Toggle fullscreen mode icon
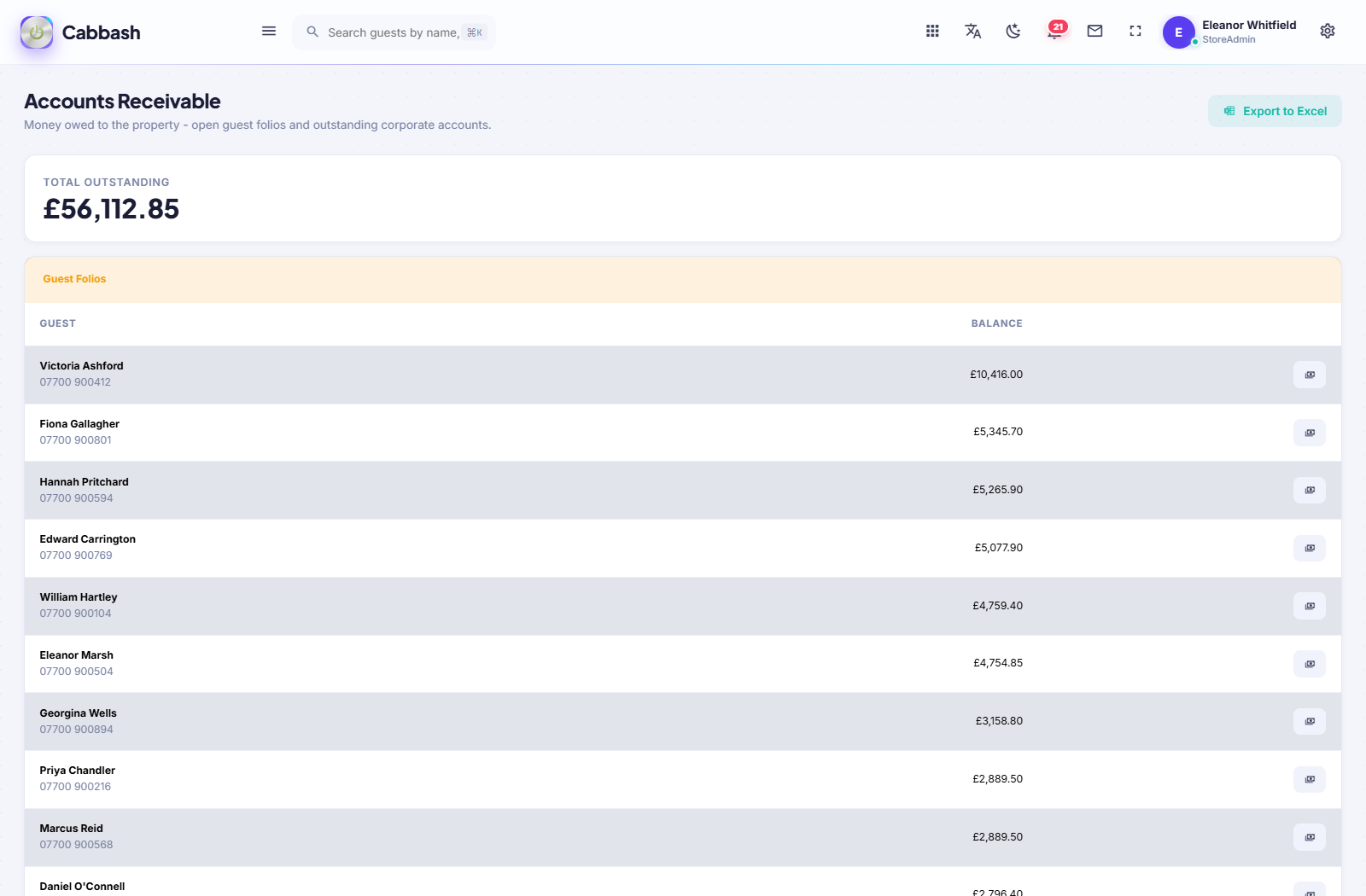Image resolution: width=1366 pixels, height=896 pixels. (1135, 31)
